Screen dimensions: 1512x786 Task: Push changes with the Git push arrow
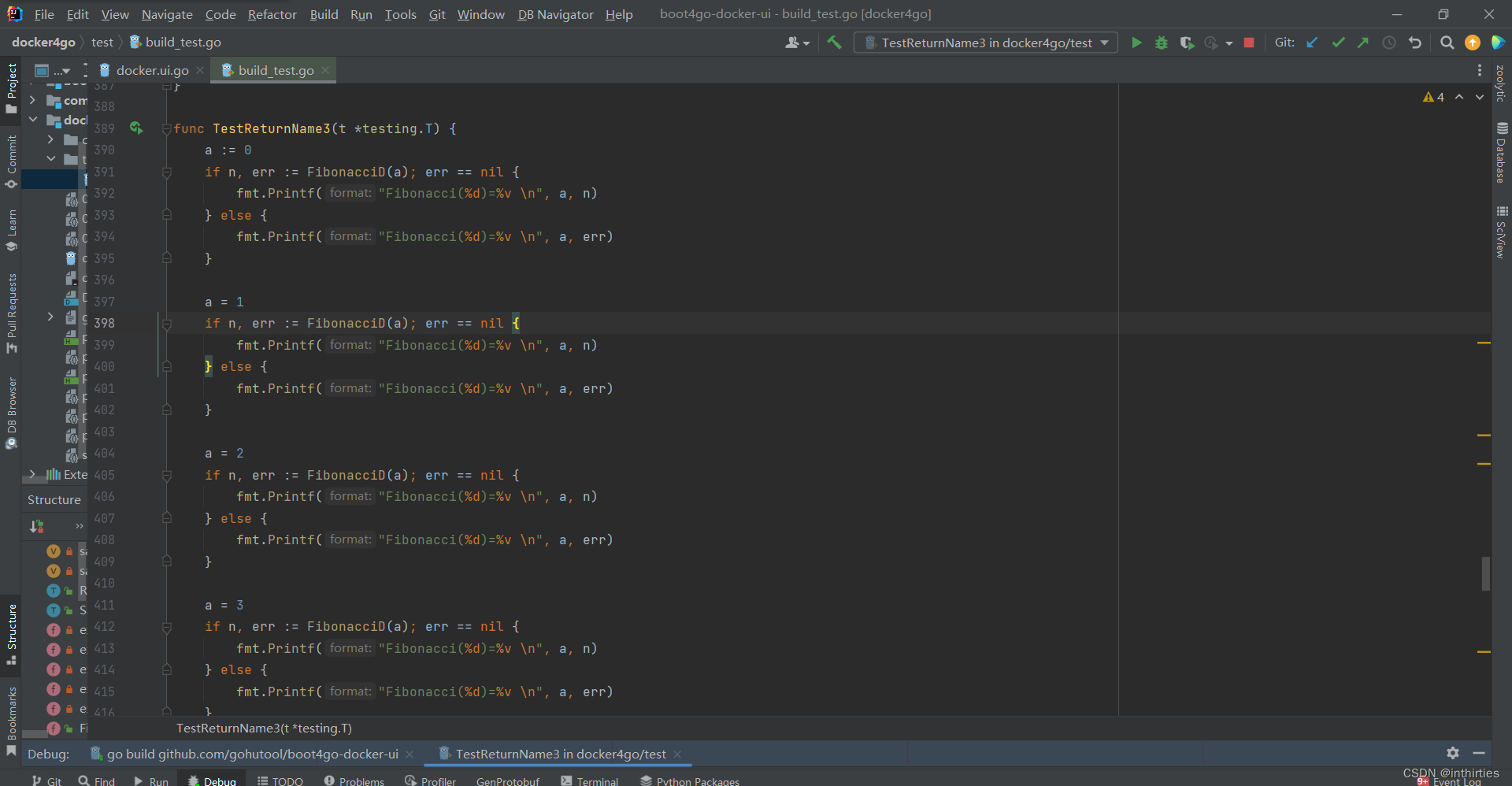(x=1363, y=43)
